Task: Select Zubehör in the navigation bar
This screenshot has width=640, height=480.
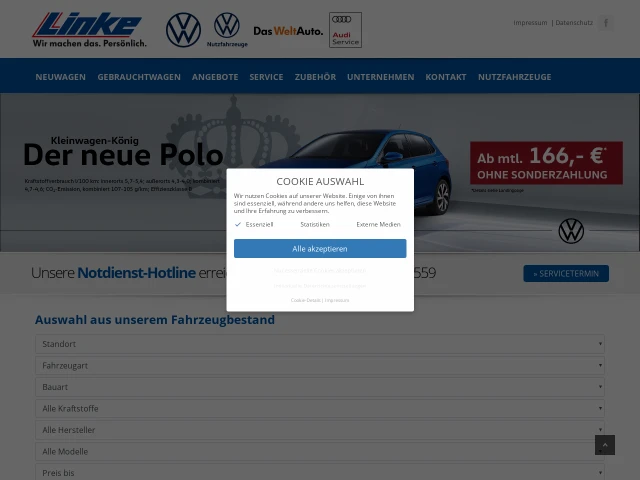Action: pyautogui.click(x=315, y=77)
